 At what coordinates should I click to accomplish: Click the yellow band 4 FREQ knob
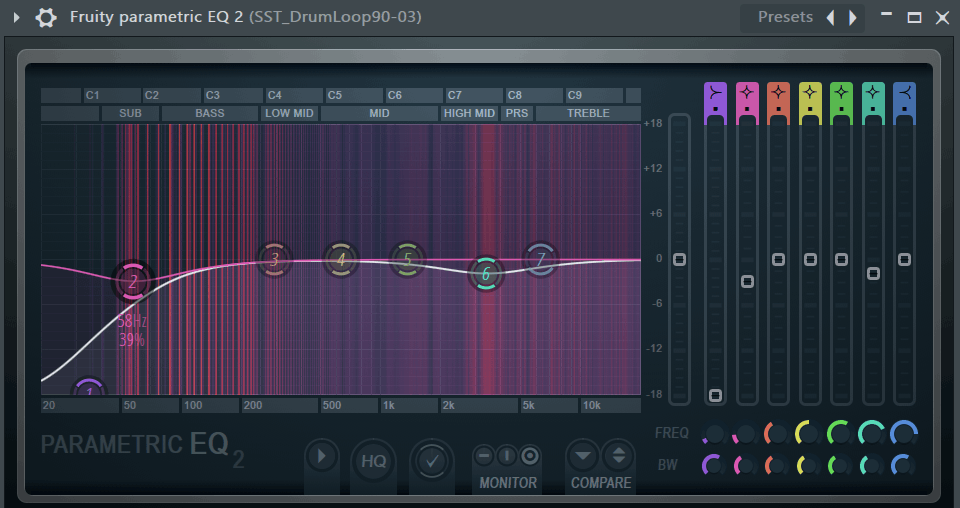[808, 433]
